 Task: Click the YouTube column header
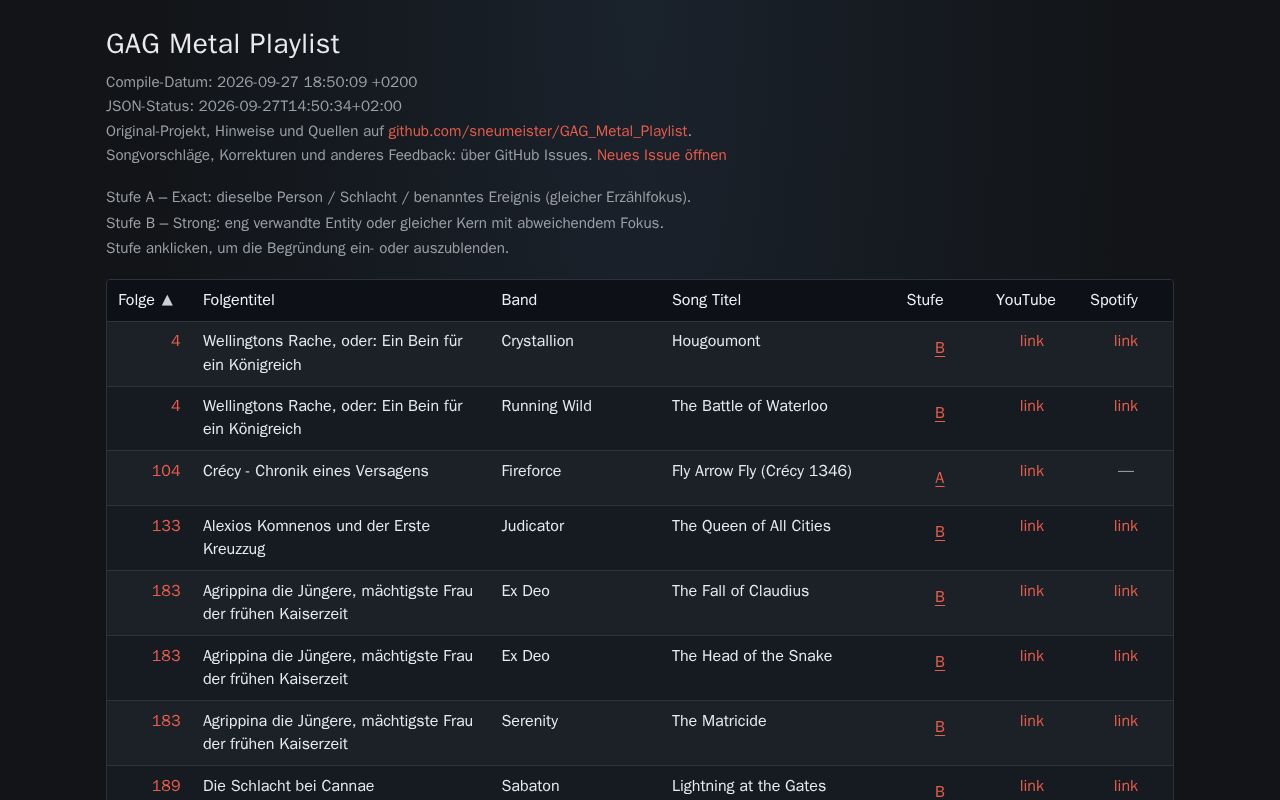click(1026, 300)
